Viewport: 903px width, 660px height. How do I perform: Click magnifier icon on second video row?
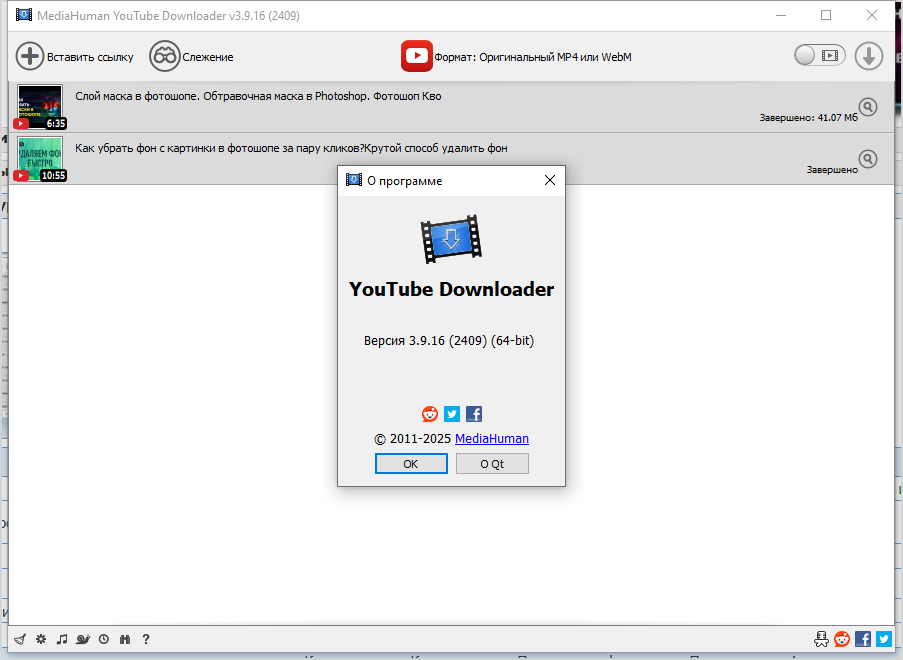[868, 158]
